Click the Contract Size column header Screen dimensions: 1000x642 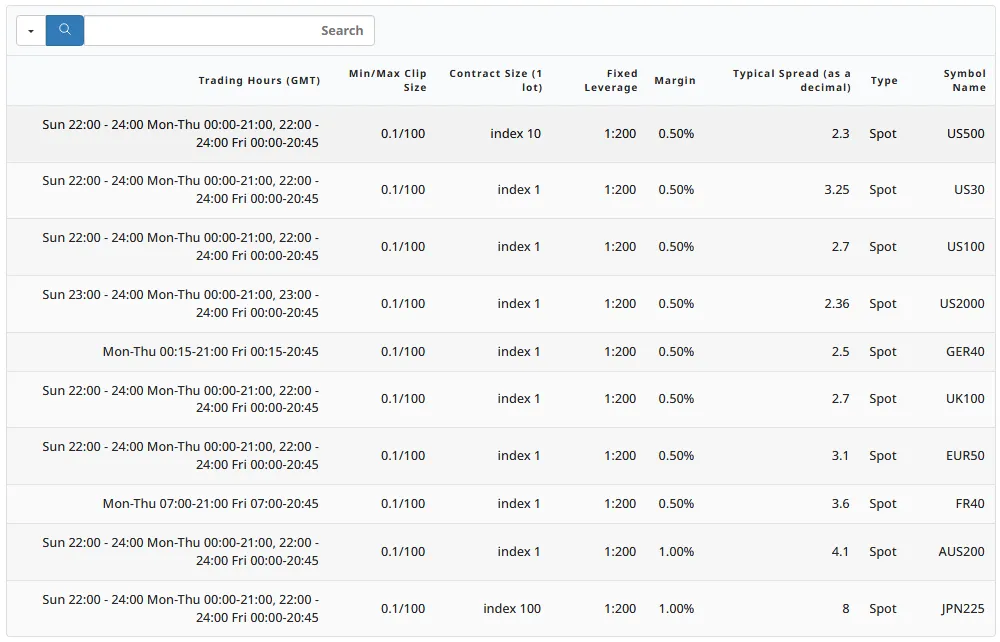tap(495, 81)
